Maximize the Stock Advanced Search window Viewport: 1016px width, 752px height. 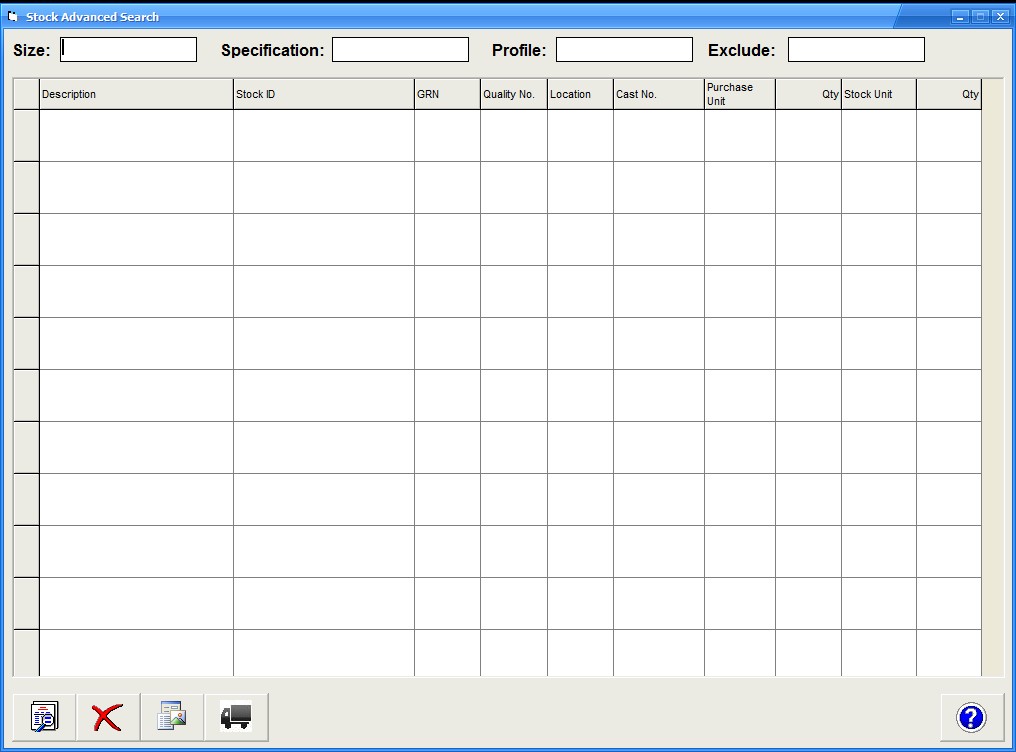(x=980, y=17)
